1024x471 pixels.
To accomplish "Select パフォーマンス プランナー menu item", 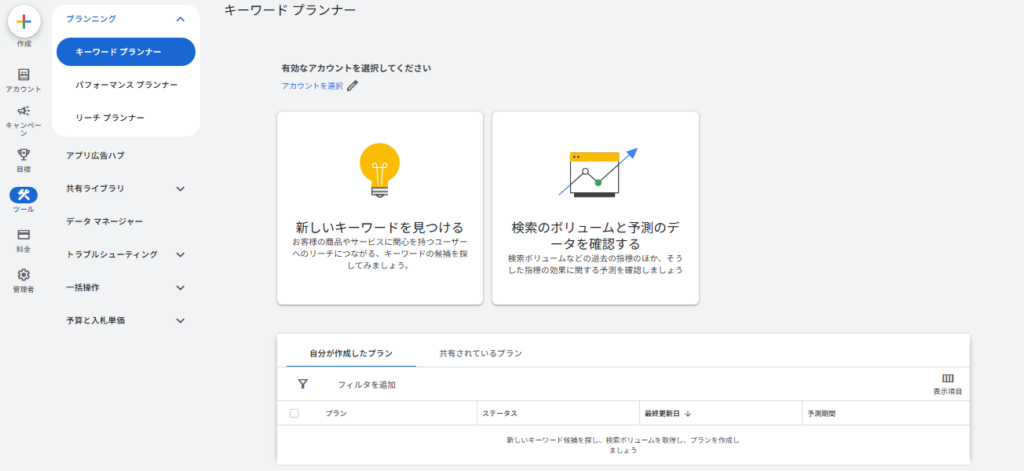I will tap(127, 85).
